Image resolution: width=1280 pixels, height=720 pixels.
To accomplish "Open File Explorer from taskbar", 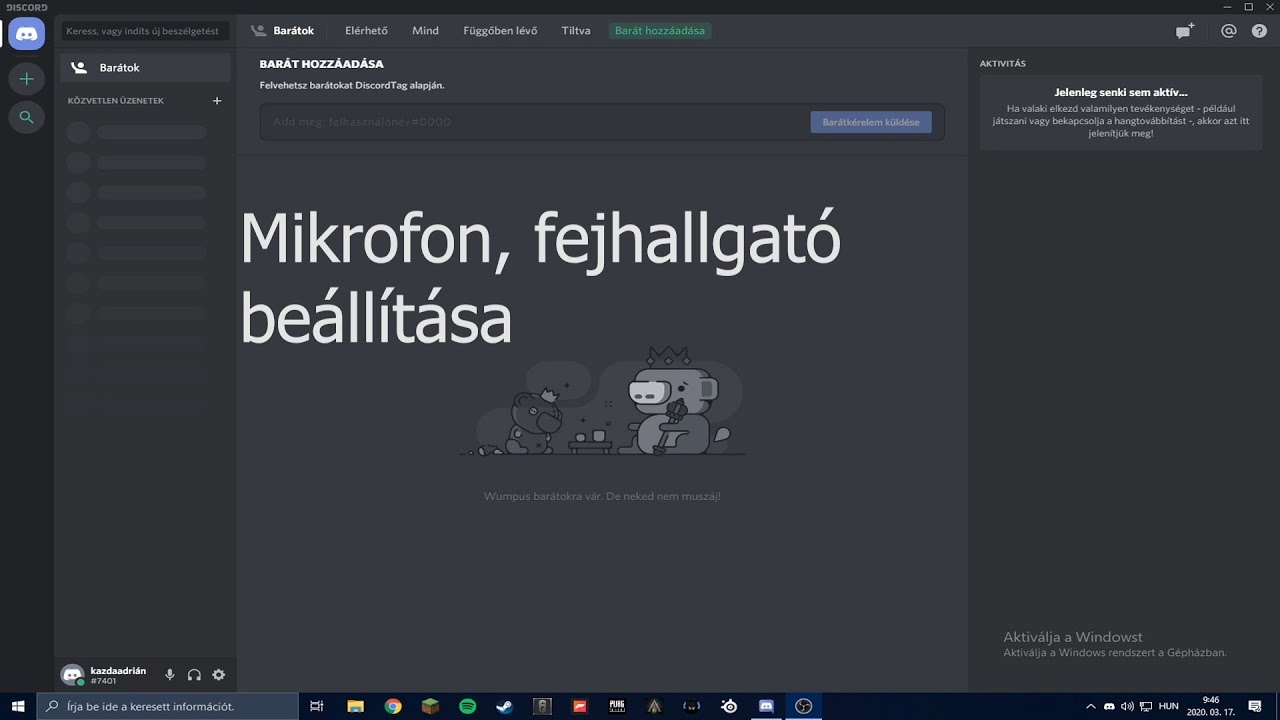I will (x=355, y=706).
